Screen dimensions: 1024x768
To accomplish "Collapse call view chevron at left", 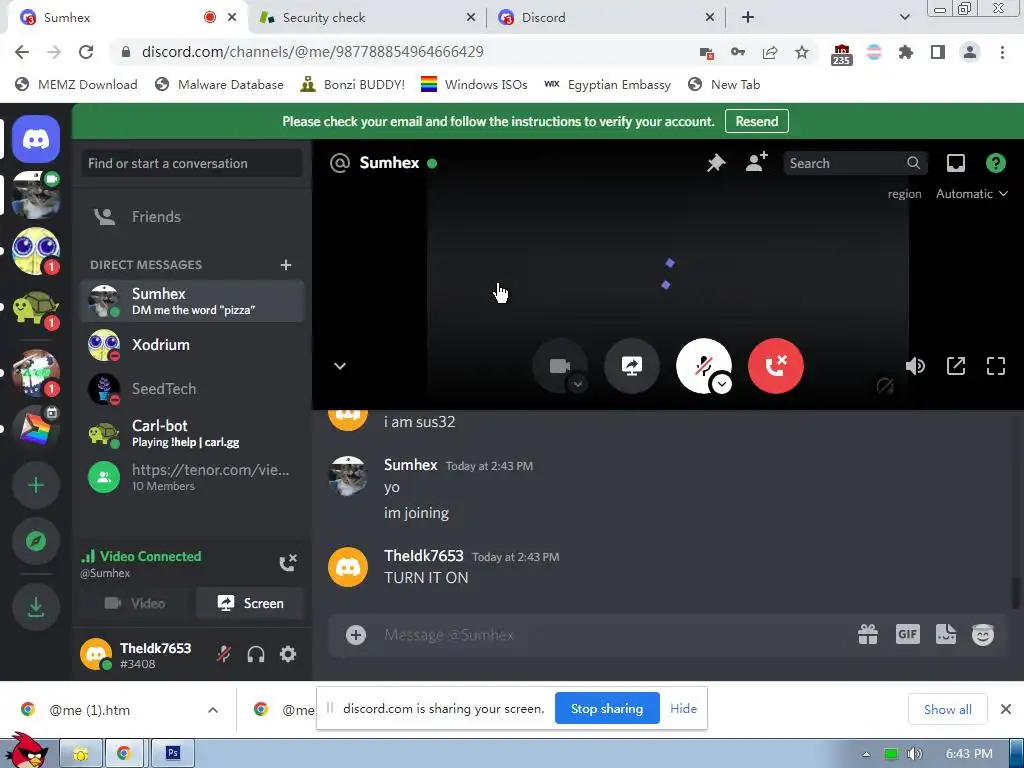I will (340, 366).
